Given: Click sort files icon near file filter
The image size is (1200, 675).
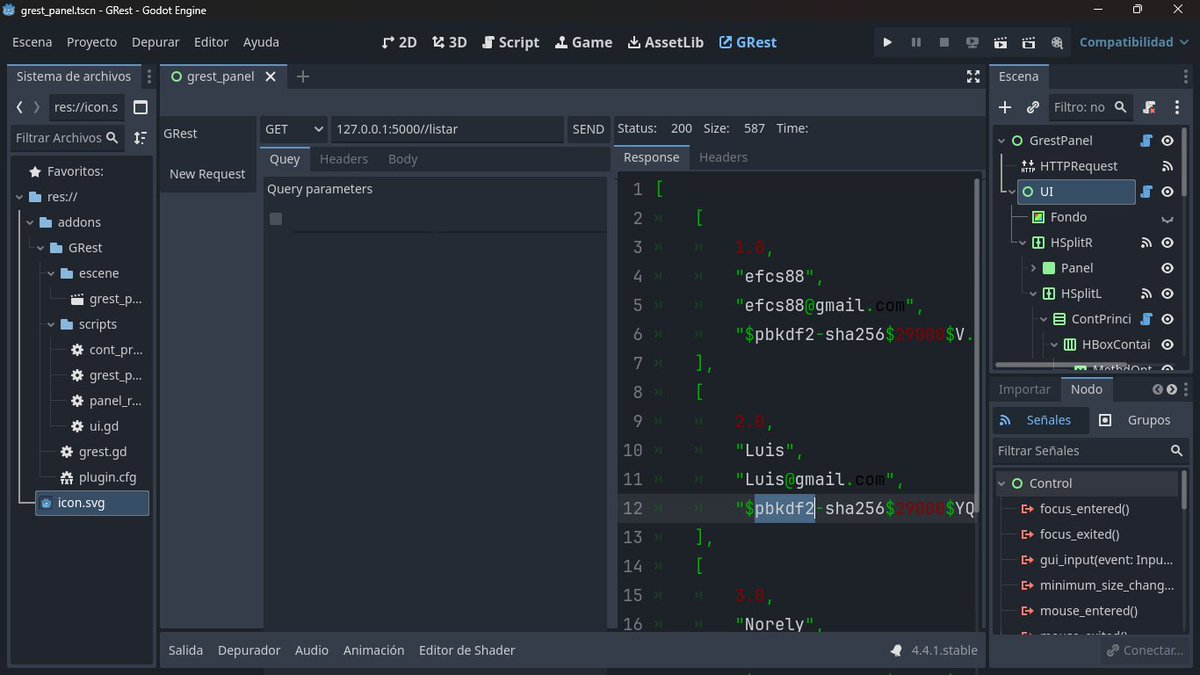Looking at the screenshot, I should click(x=140, y=138).
